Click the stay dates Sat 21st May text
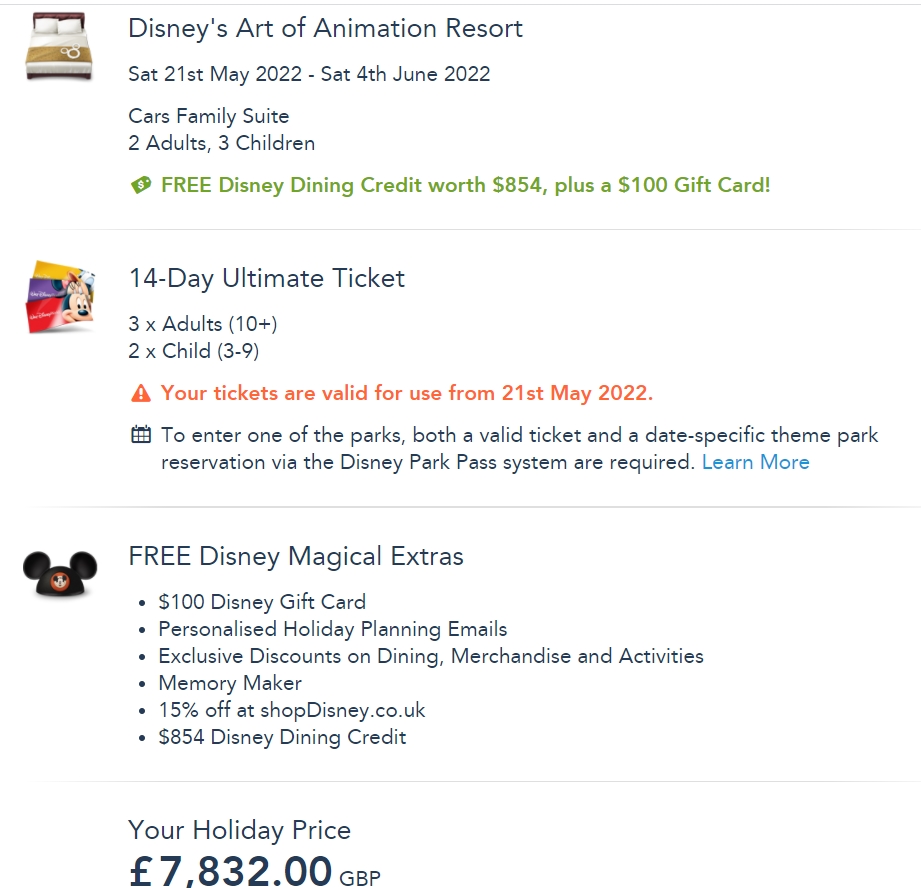 click(x=309, y=74)
